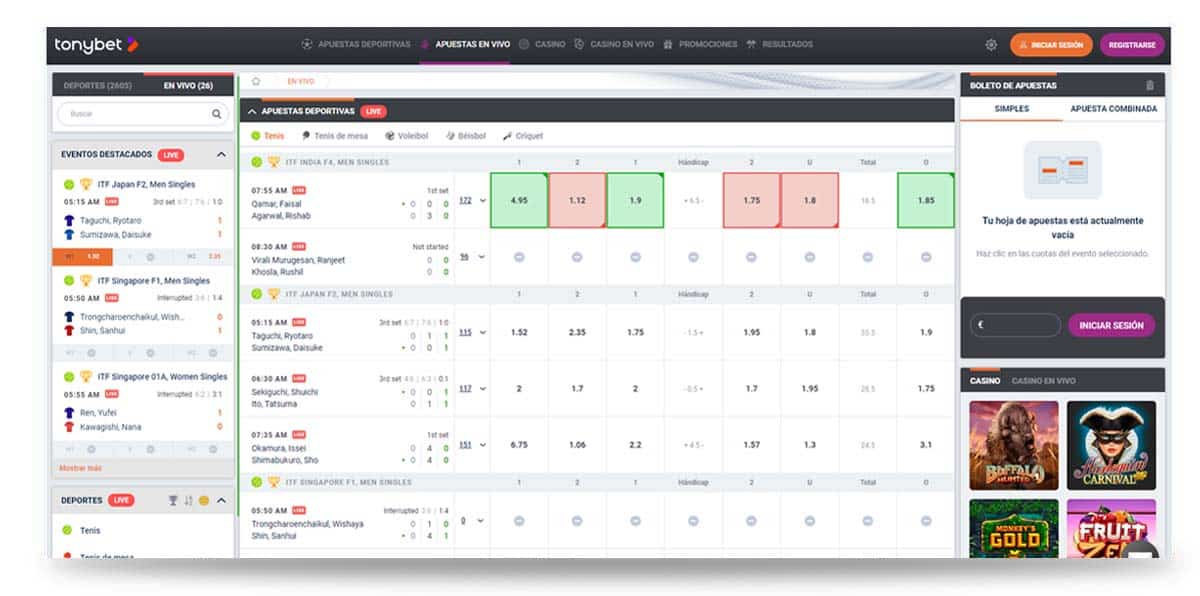Select 6.75 odds for Okamura, Issei
This screenshot has height=596, width=1200.
519,445
